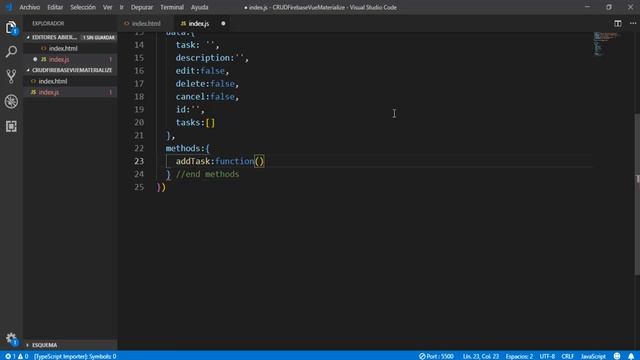Open the Extensions view icon
This screenshot has height=360, width=640.
coord(11,126)
